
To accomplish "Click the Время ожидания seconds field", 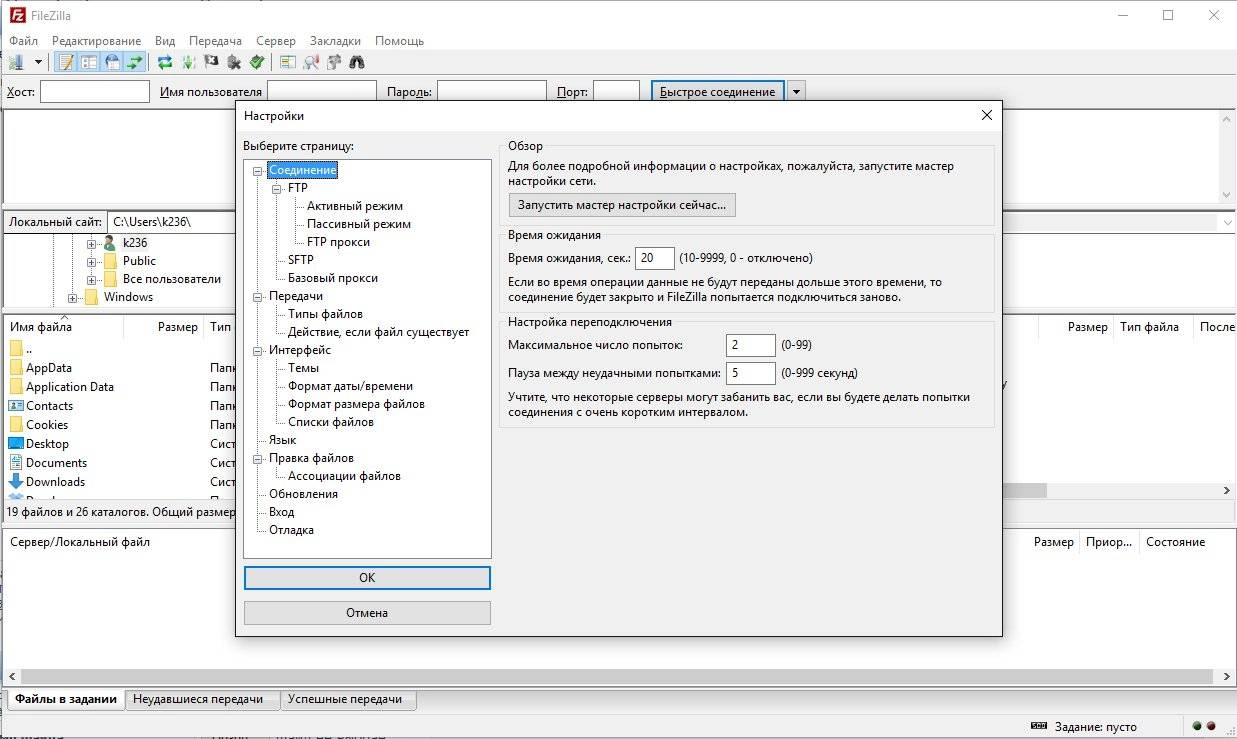I will point(655,258).
